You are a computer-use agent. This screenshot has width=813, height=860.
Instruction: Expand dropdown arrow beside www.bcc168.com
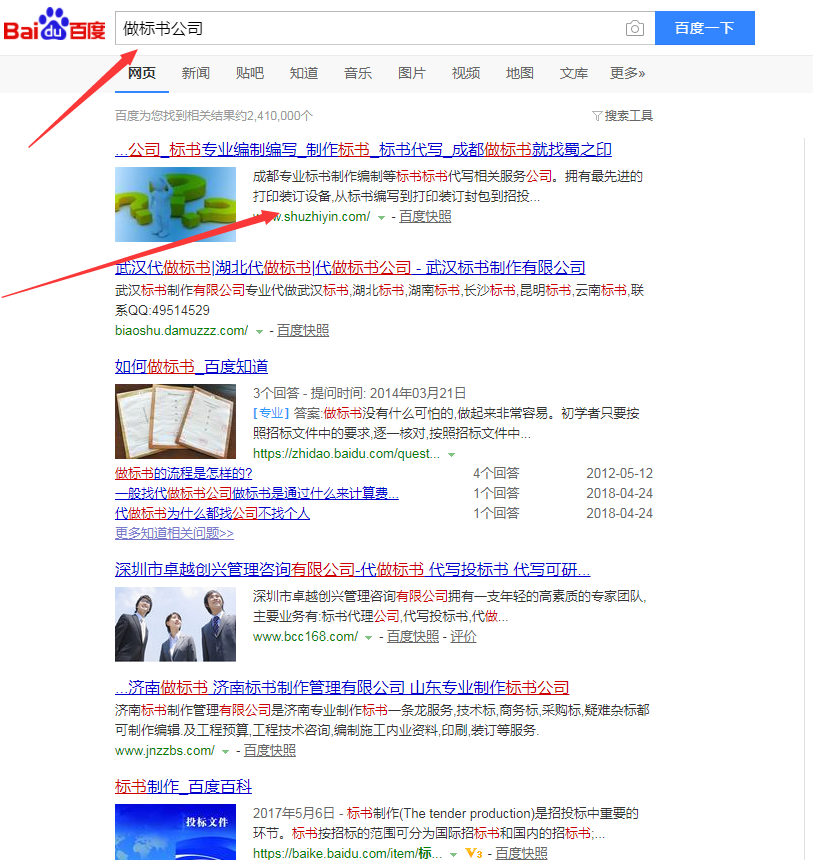[x=369, y=638]
